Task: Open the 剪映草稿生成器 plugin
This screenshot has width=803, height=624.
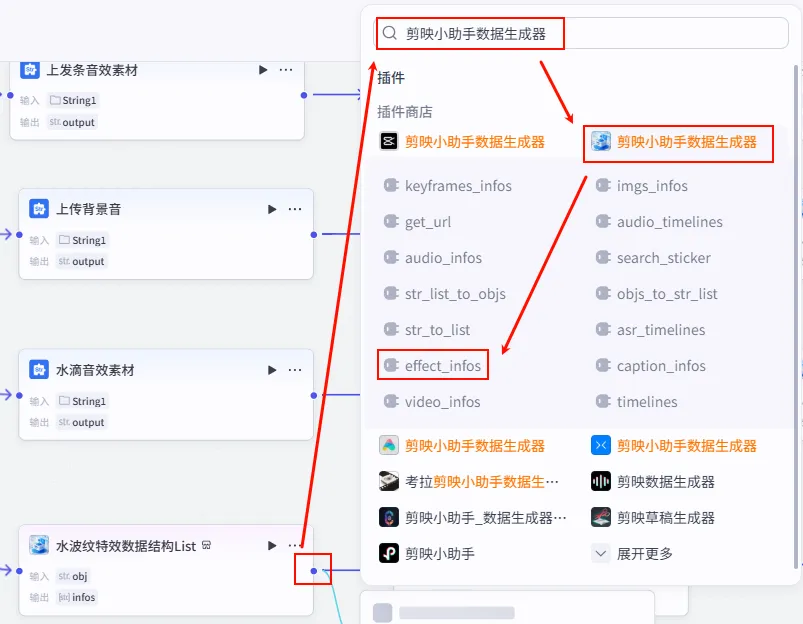Action: click(x=652, y=517)
